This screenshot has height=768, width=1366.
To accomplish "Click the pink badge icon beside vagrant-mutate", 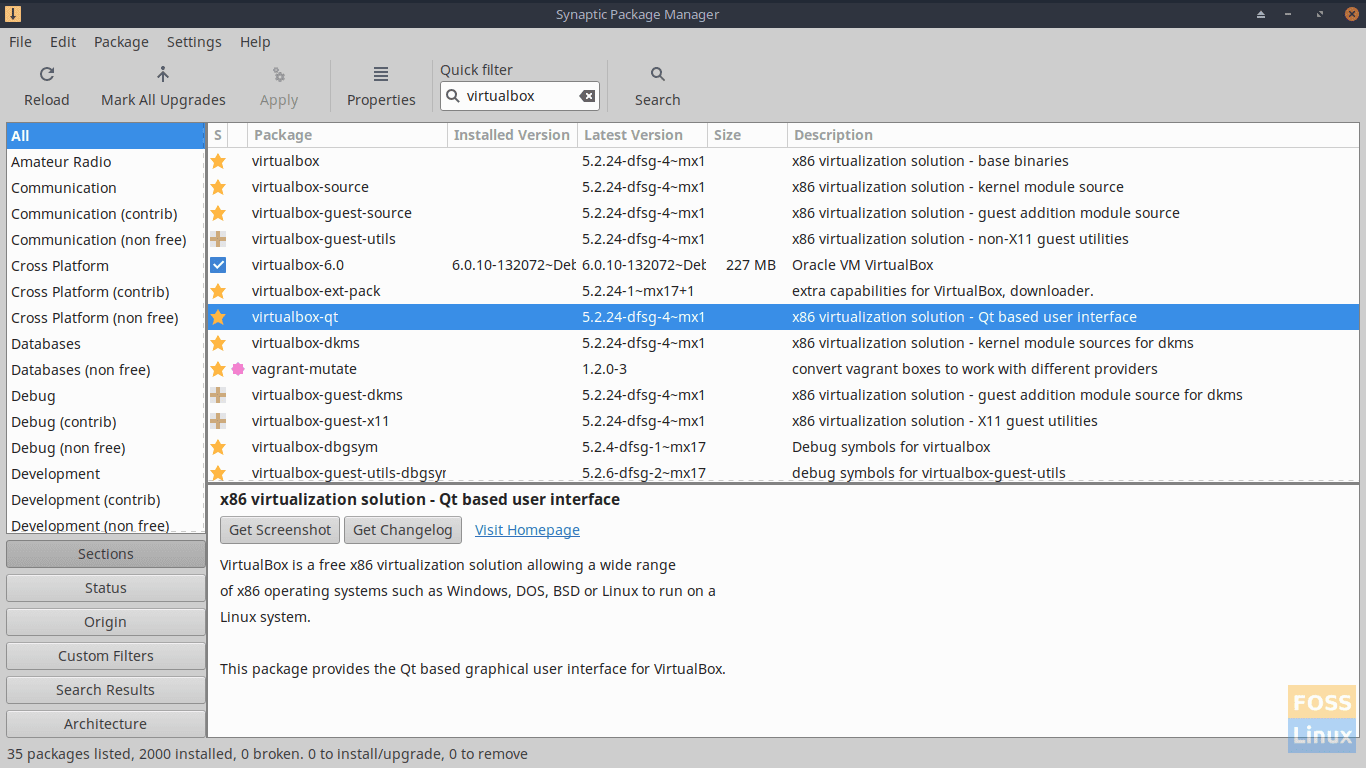I will point(238,369).
